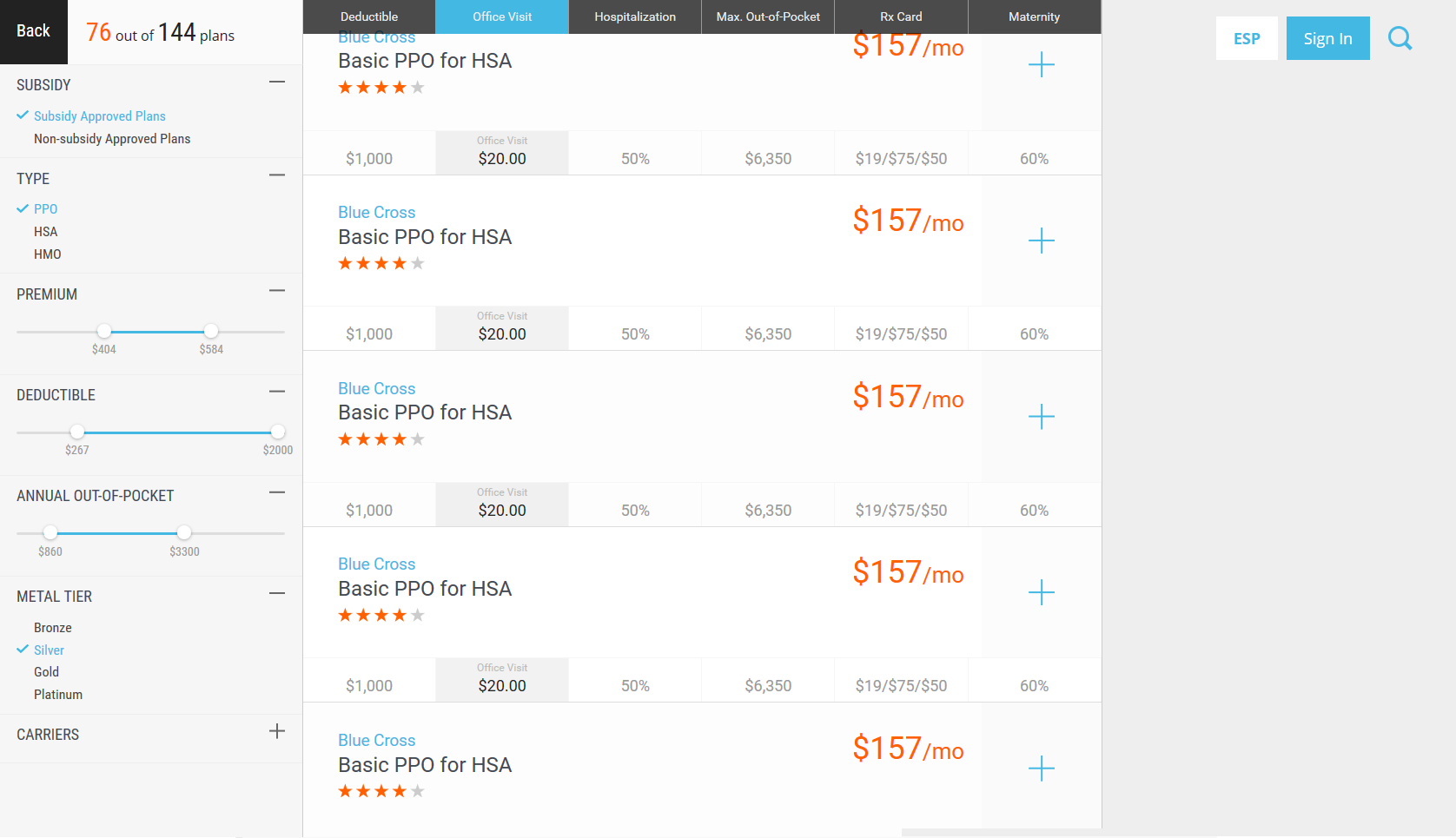Switch to the Hospitalization tab
This screenshot has width=1456, height=838.
pos(635,16)
